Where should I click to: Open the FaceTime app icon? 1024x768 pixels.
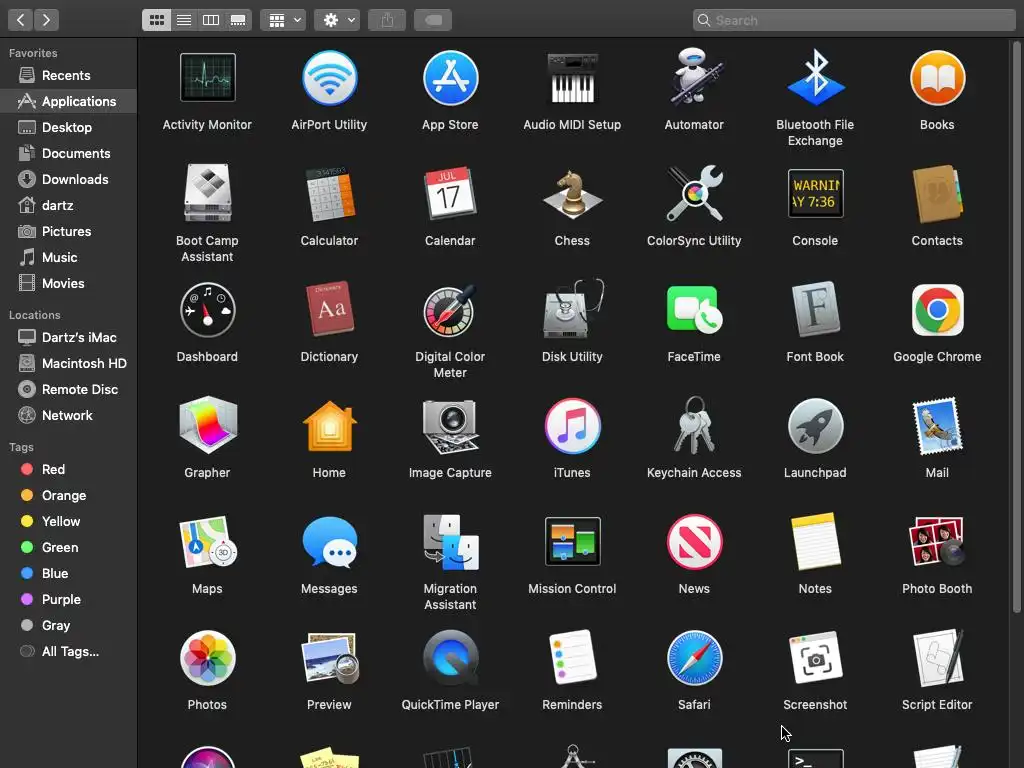[x=694, y=309]
